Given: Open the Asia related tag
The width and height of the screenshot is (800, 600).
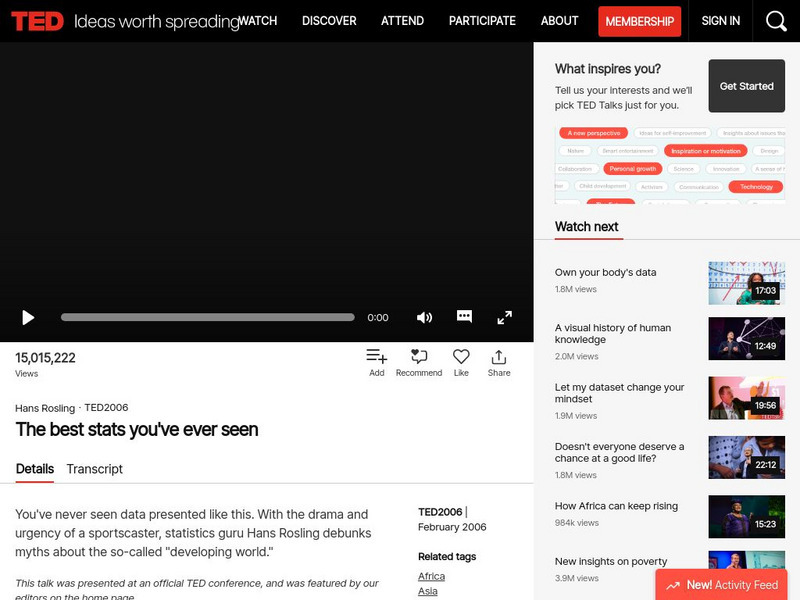Looking at the screenshot, I should click(428, 591).
